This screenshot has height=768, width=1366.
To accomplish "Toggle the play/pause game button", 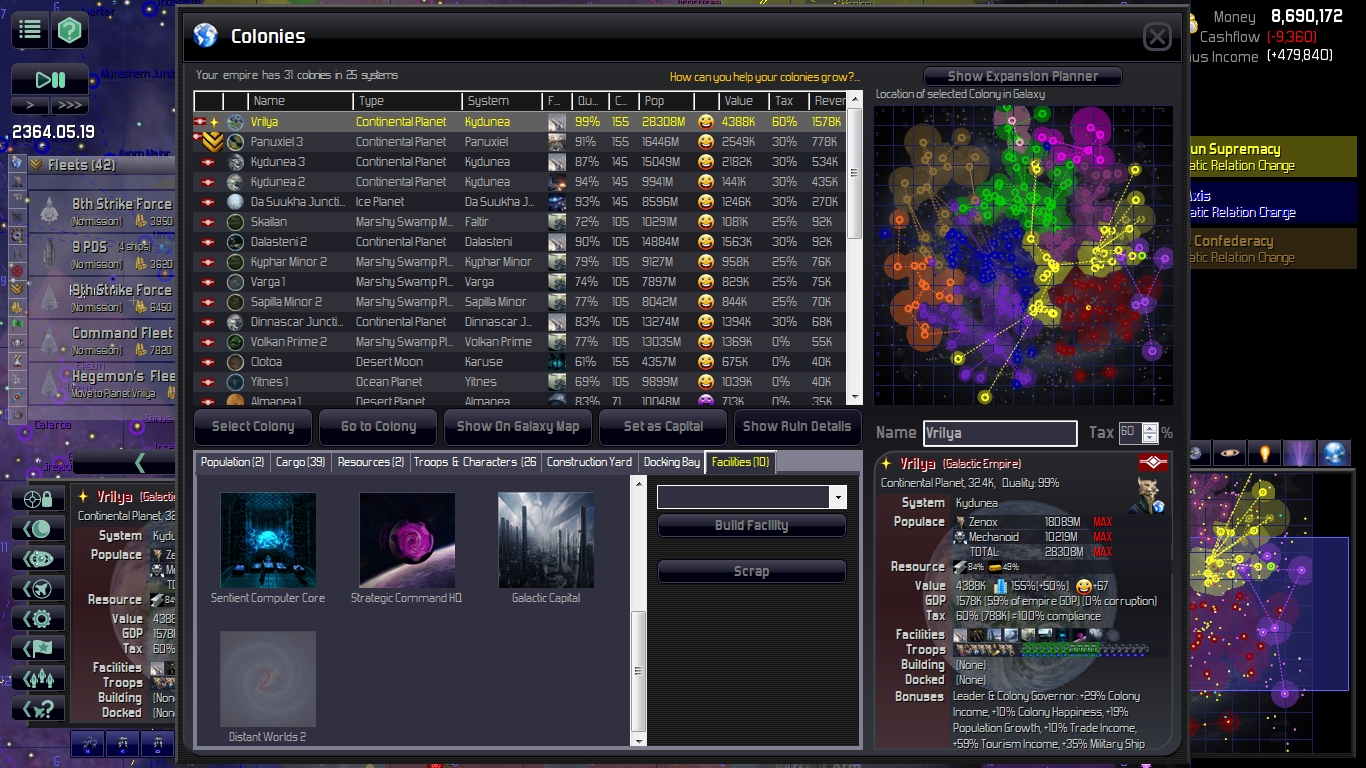I will coord(50,80).
